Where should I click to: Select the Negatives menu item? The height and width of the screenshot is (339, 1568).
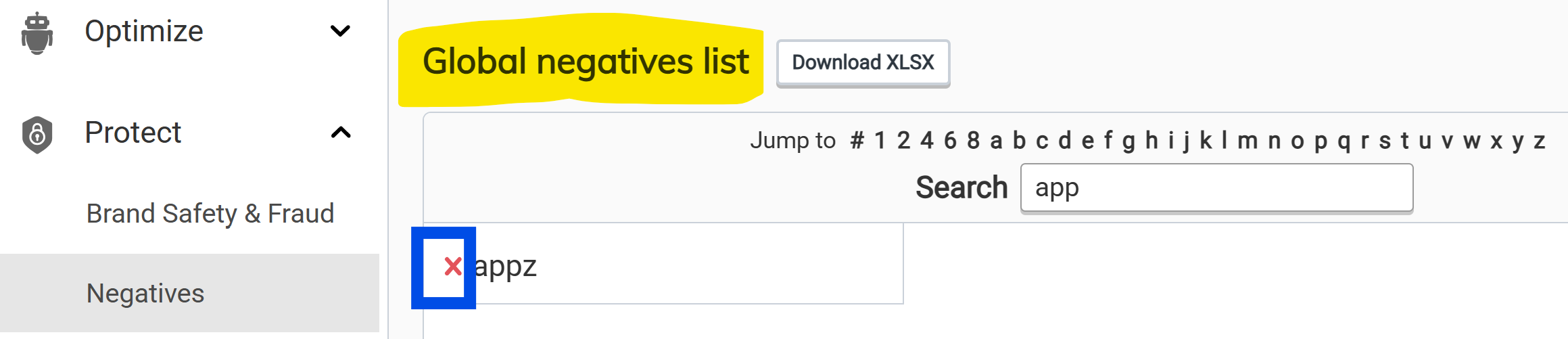pyautogui.click(x=145, y=294)
